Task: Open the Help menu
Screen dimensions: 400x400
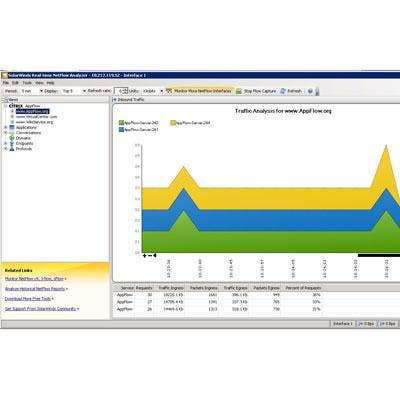Action: [50, 83]
